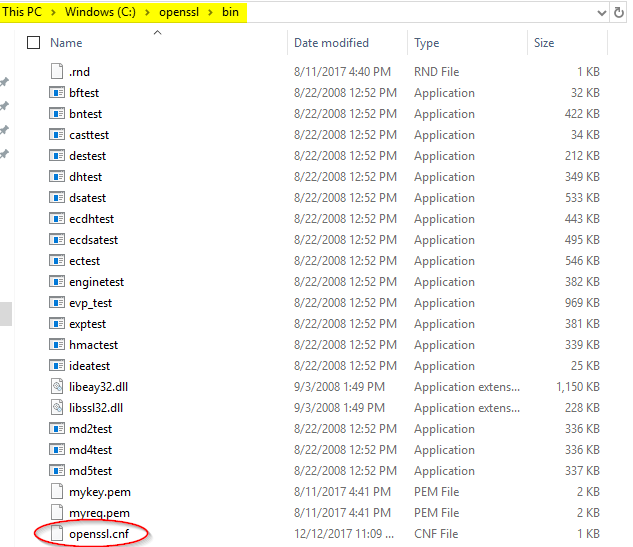The width and height of the screenshot is (633, 547).
Task: Click the .rnd file icon
Action: coord(57,72)
